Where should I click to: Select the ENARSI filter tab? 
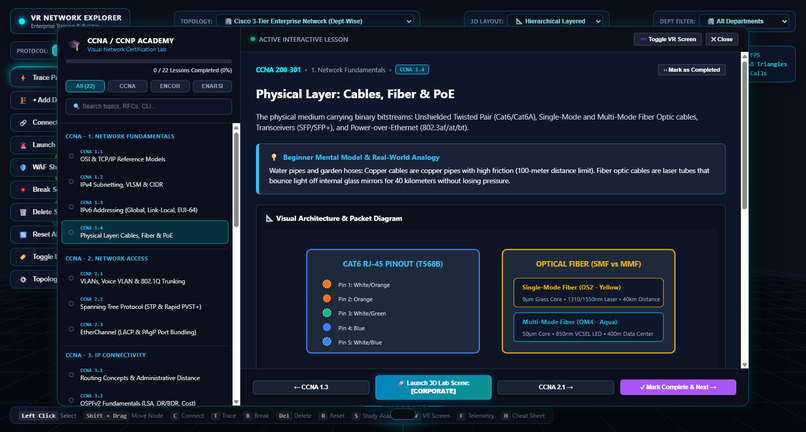click(x=212, y=86)
